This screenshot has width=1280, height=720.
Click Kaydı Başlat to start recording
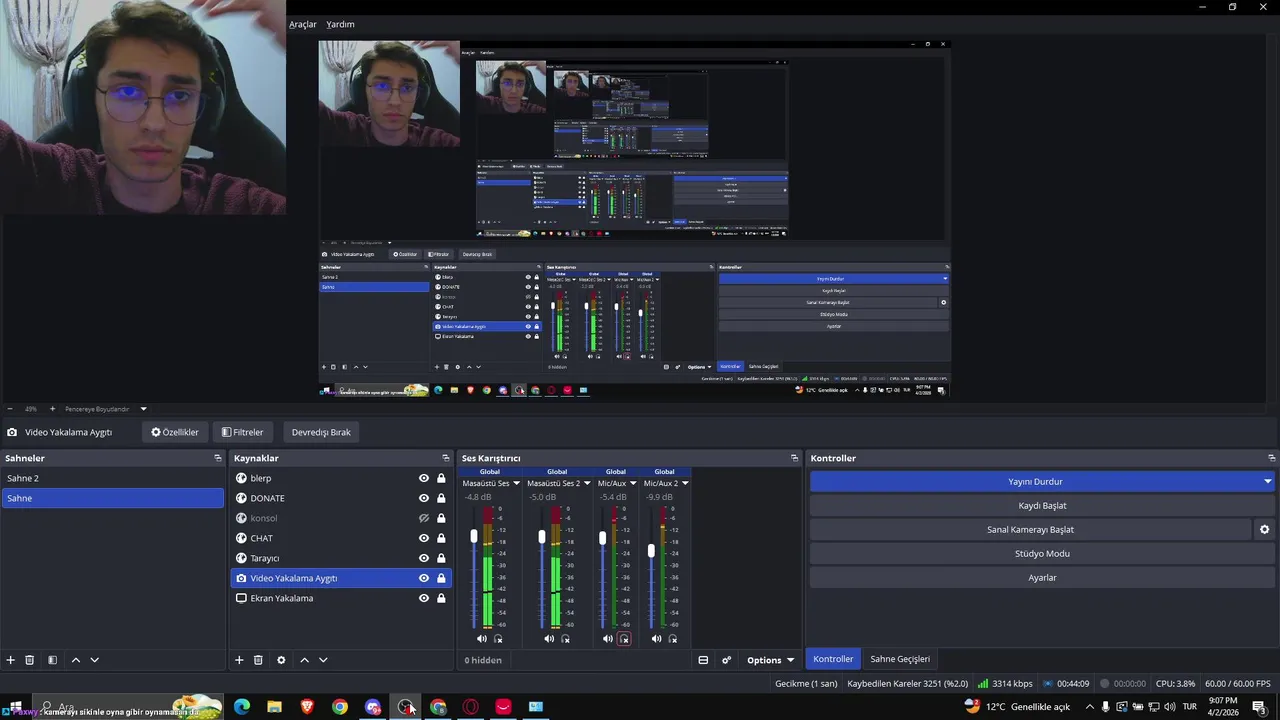pos(1042,506)
